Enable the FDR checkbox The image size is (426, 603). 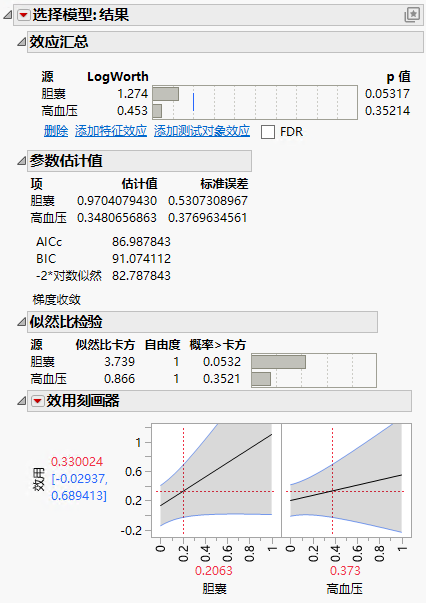pos(268,132)
